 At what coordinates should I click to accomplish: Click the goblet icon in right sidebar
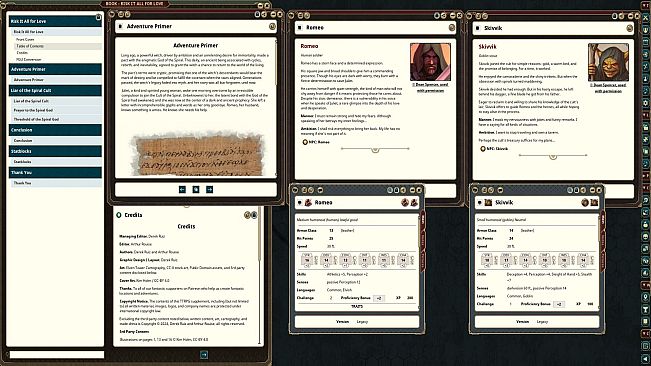pyautogui.click(x=646, y=310)
